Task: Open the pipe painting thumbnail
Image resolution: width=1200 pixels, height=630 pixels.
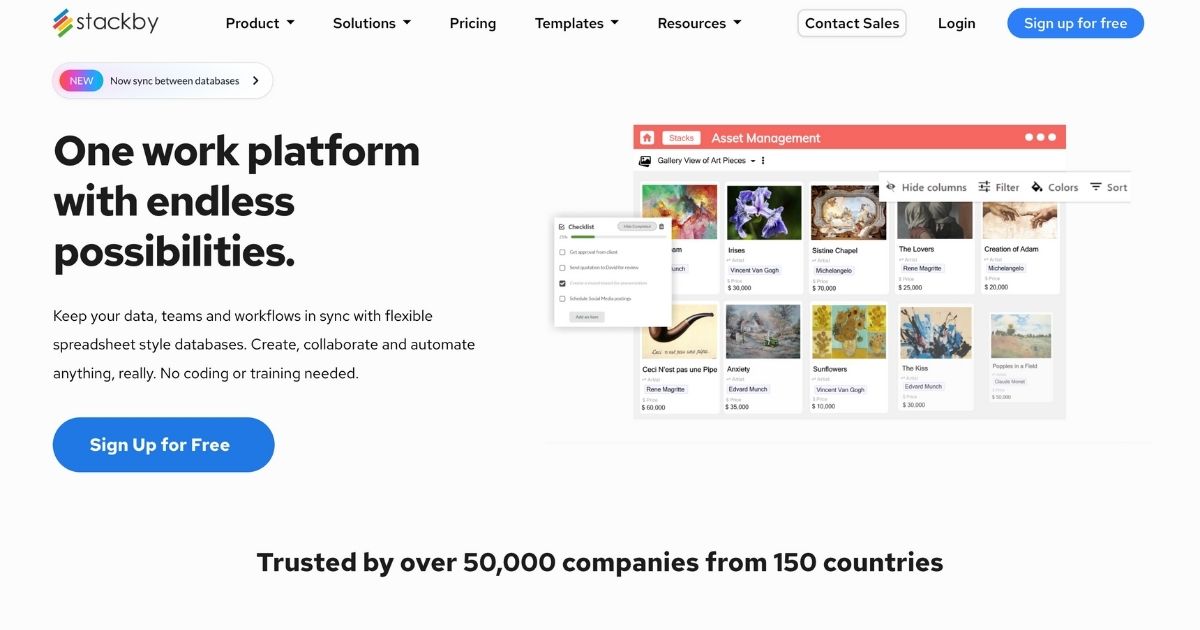Action: 680,332
